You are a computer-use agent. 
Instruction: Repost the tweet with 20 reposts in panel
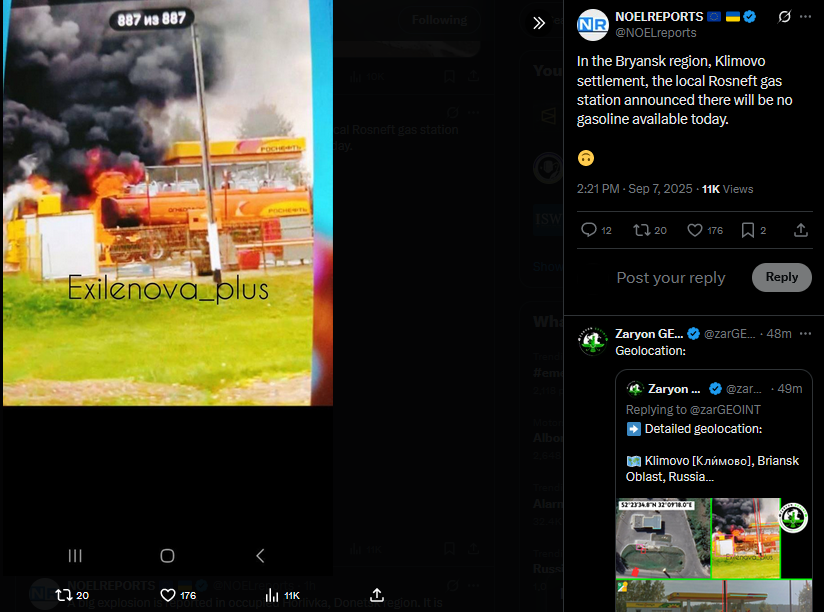(x=650, y=230)
